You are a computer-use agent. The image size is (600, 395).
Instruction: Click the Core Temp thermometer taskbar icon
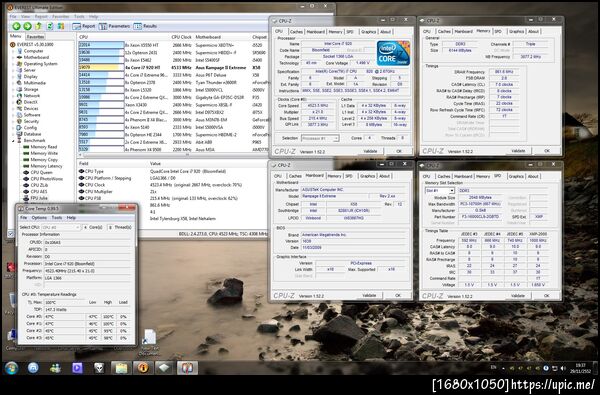pyautogui.click(x=187, y=368)
